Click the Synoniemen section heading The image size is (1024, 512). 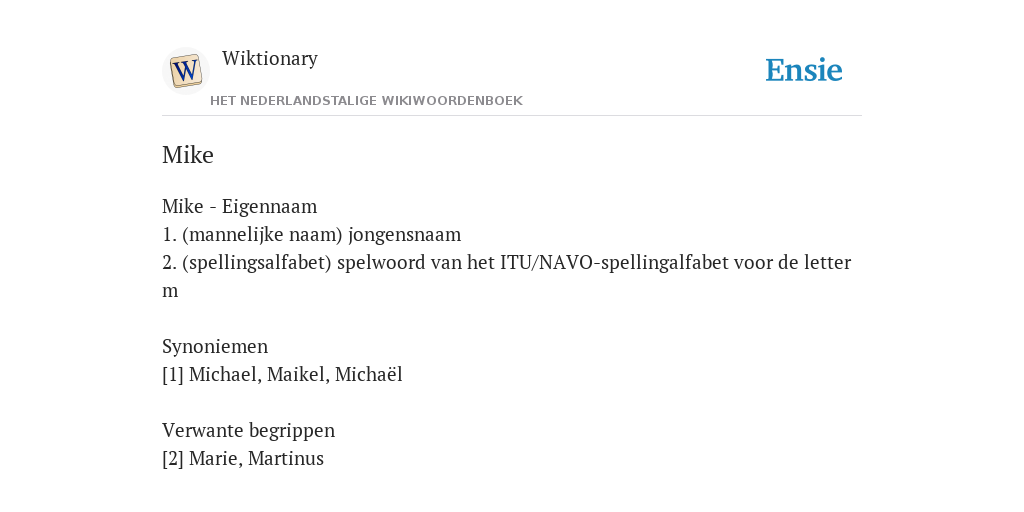point(215,346)
